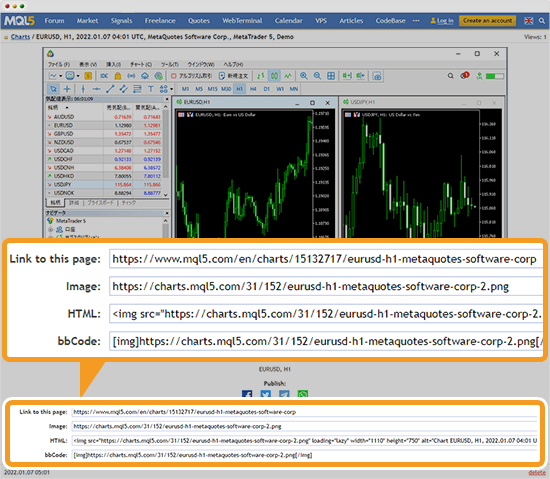This screenshot has width=550, height=479.
Task: Open the Signals page
Action: 121,21
